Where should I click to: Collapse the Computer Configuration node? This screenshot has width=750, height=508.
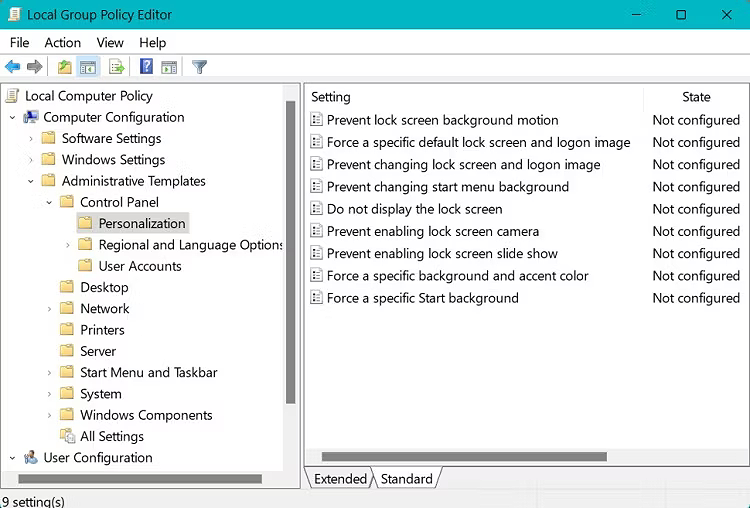(x=12, y=117)
